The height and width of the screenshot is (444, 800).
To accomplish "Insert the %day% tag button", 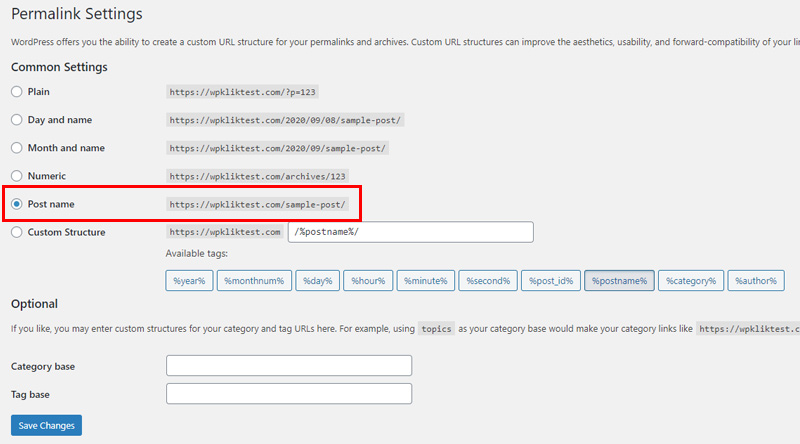I will pos(317,281).
